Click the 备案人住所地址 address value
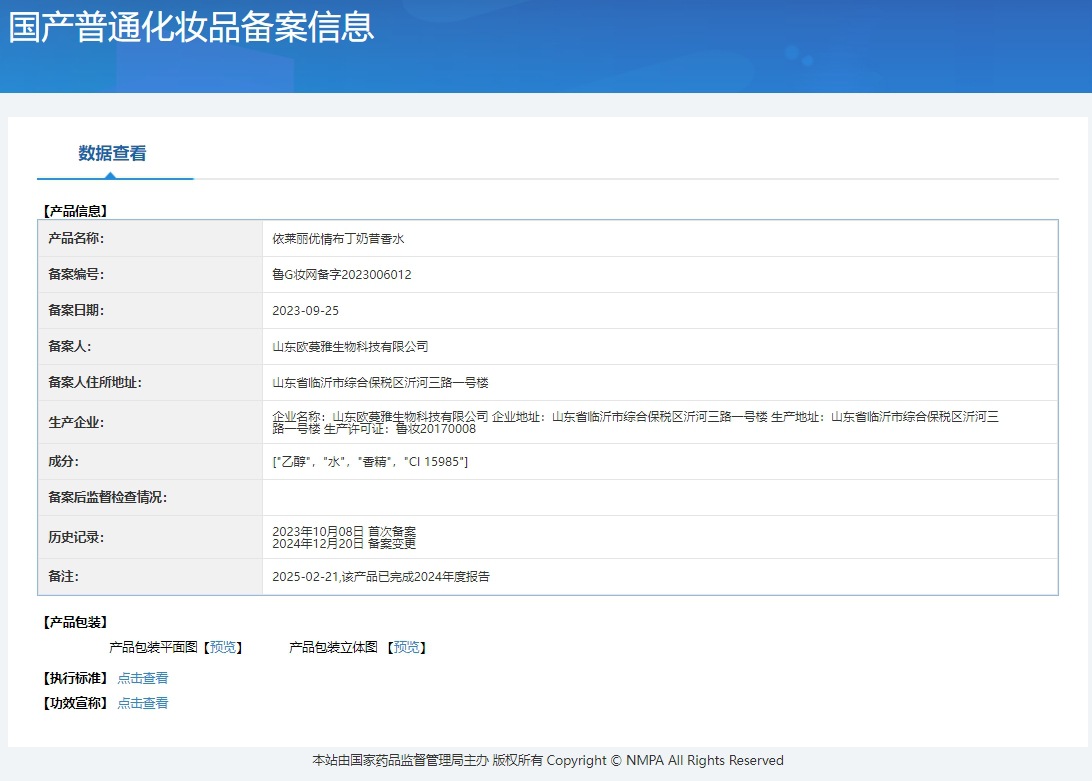The width and height of the screenshot is (1092, 781). point(380,383)
